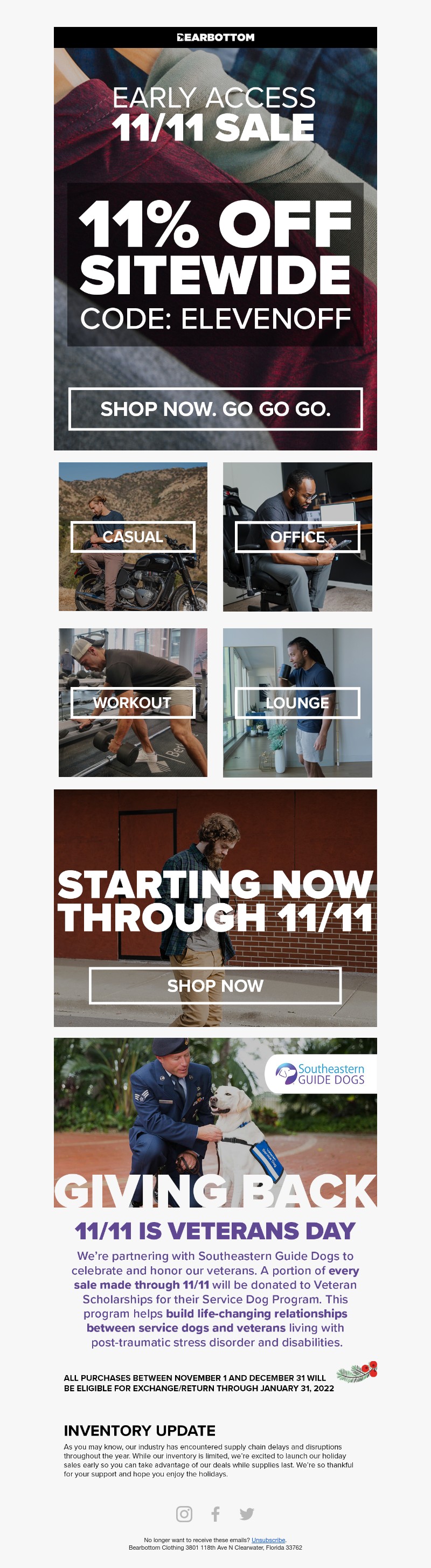Click the 11/11 IS VETERANS DAY heading
Screen dimensions: 431x1568
point(215,1230)
